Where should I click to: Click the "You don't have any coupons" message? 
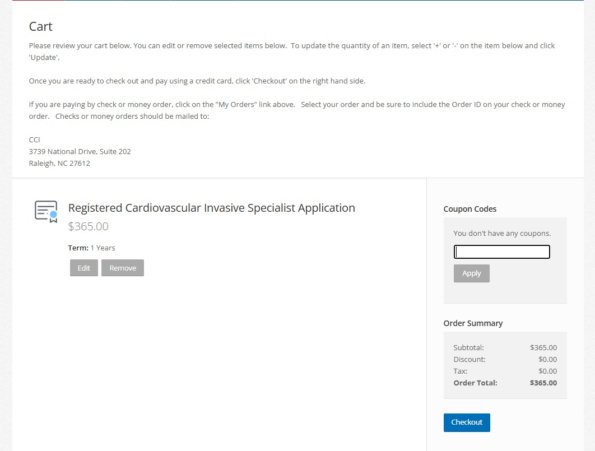click(502, 233)
